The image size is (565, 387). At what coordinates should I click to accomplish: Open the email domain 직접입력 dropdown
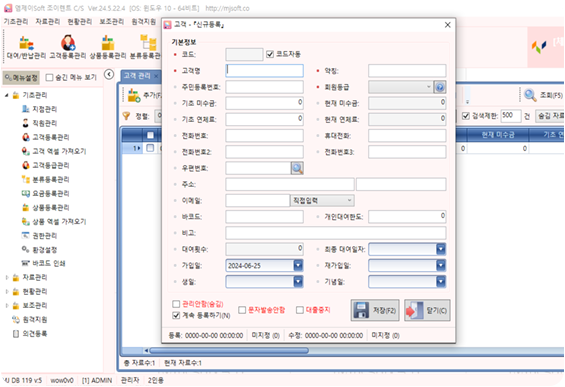pos(322,200)
